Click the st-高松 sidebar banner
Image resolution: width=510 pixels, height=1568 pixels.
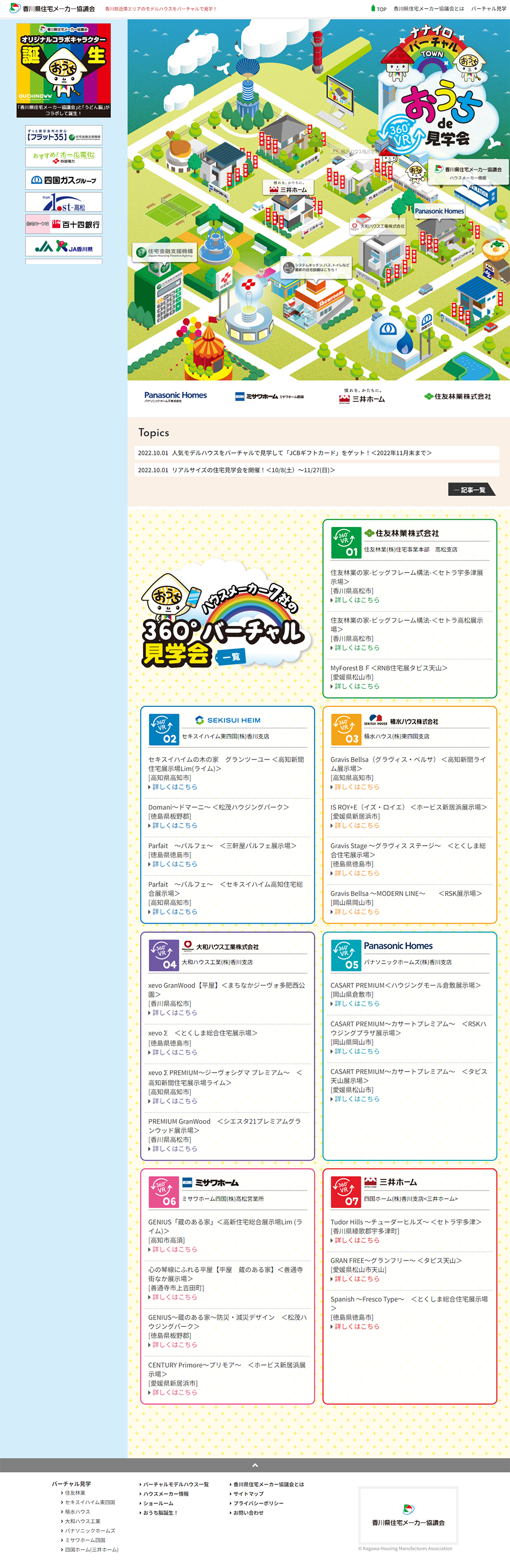coord(63,202)
